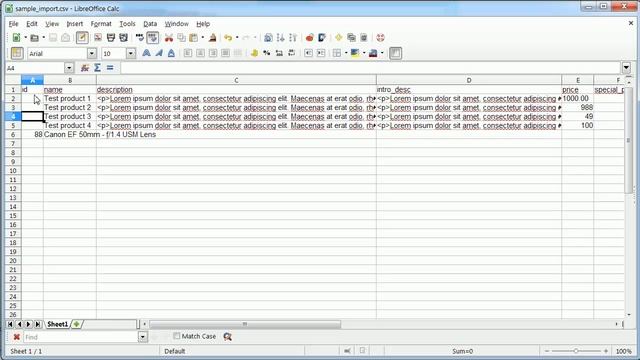The height and width of the screenshot is (360, 640).
Task: Click the New spreadsheet icon
Action: coord(16,38)
